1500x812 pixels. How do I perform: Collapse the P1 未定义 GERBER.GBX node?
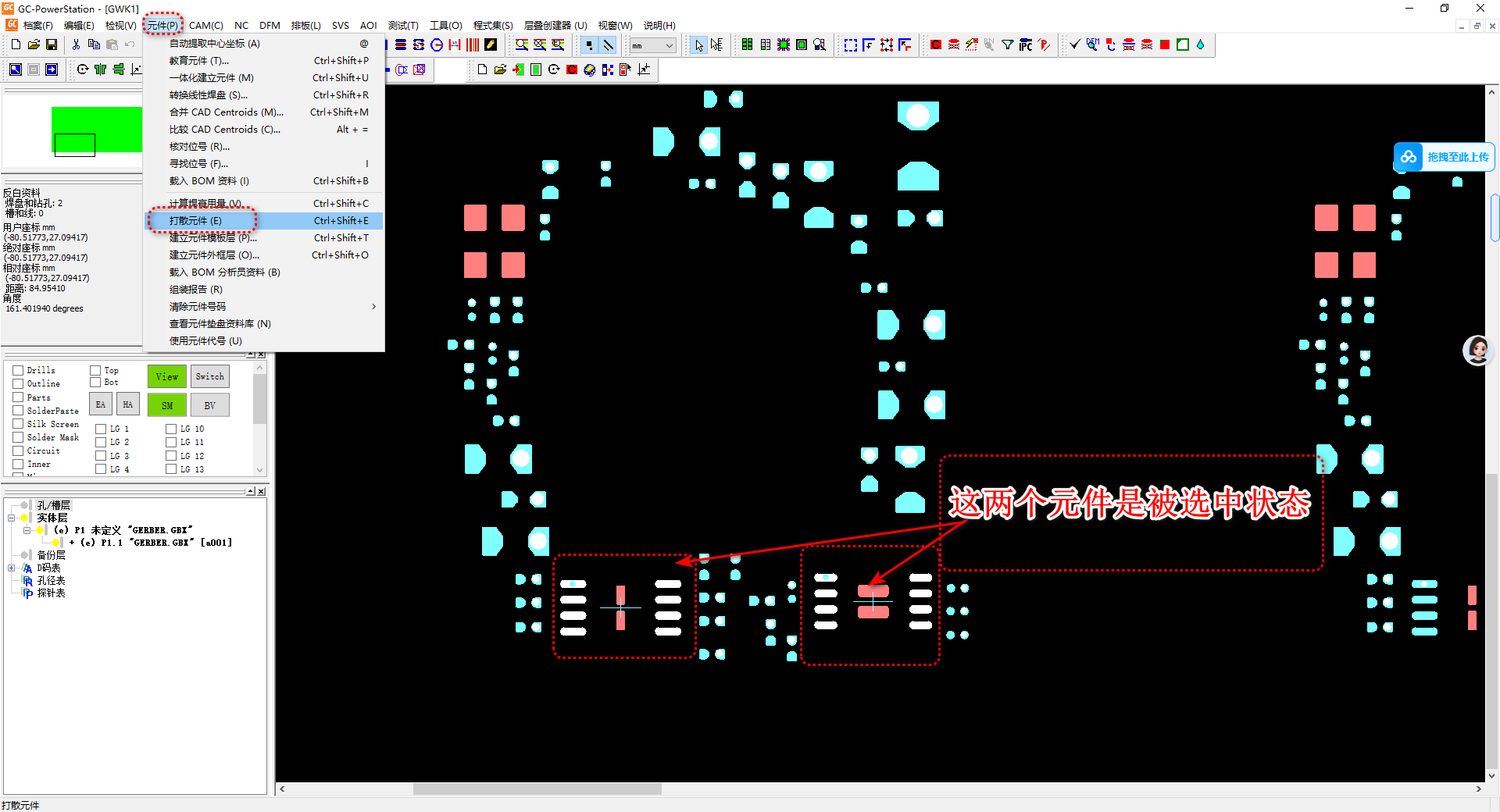(x=27, y=530)
